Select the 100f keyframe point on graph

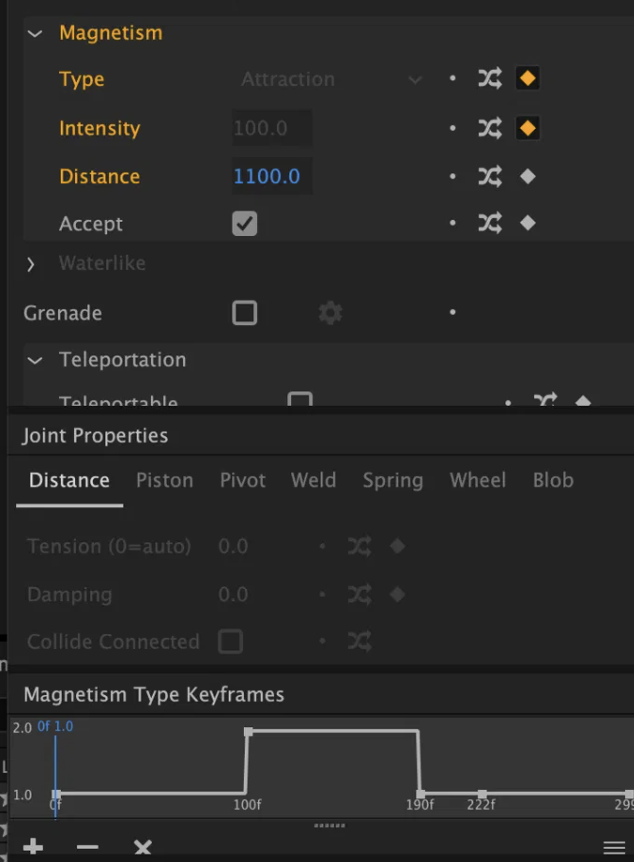pos(248,732)
